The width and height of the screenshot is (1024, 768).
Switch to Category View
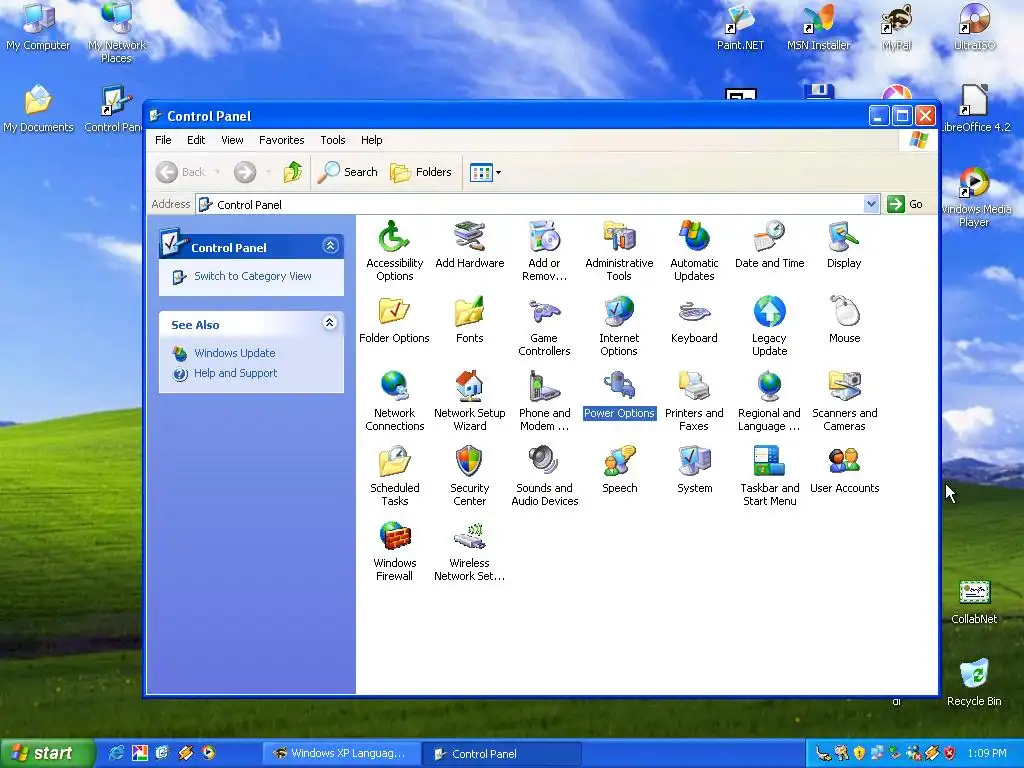pyautogui.click(x=252, y=276)
